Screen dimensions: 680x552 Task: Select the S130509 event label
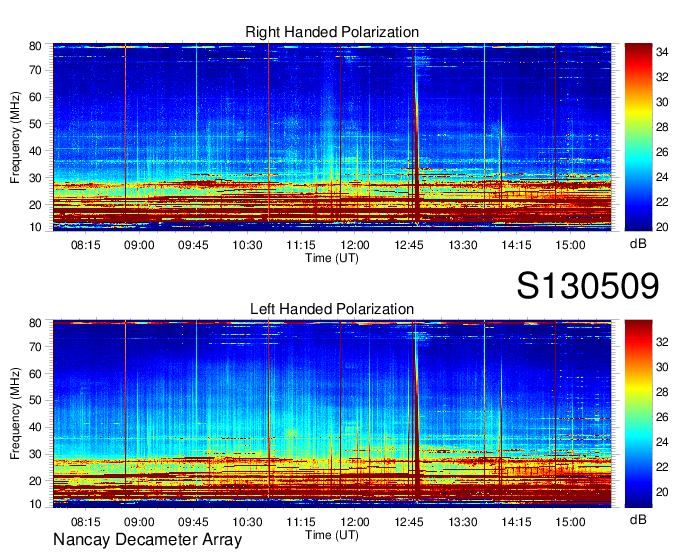point(588,286)
